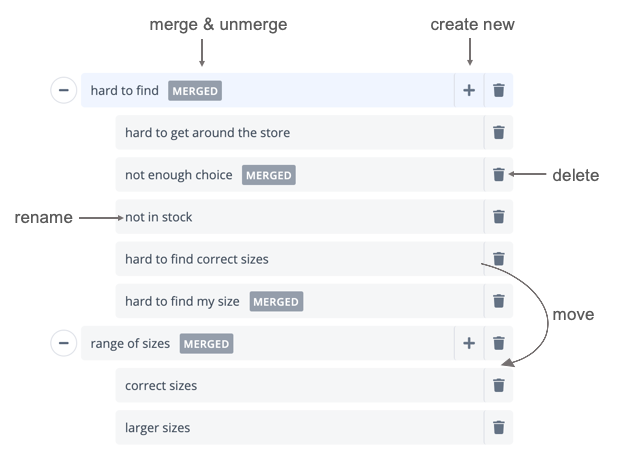Toggle MERGED badge on 'hard to find my size'
The height and width of the screenshot is (450, 620).
click(276, 301)
